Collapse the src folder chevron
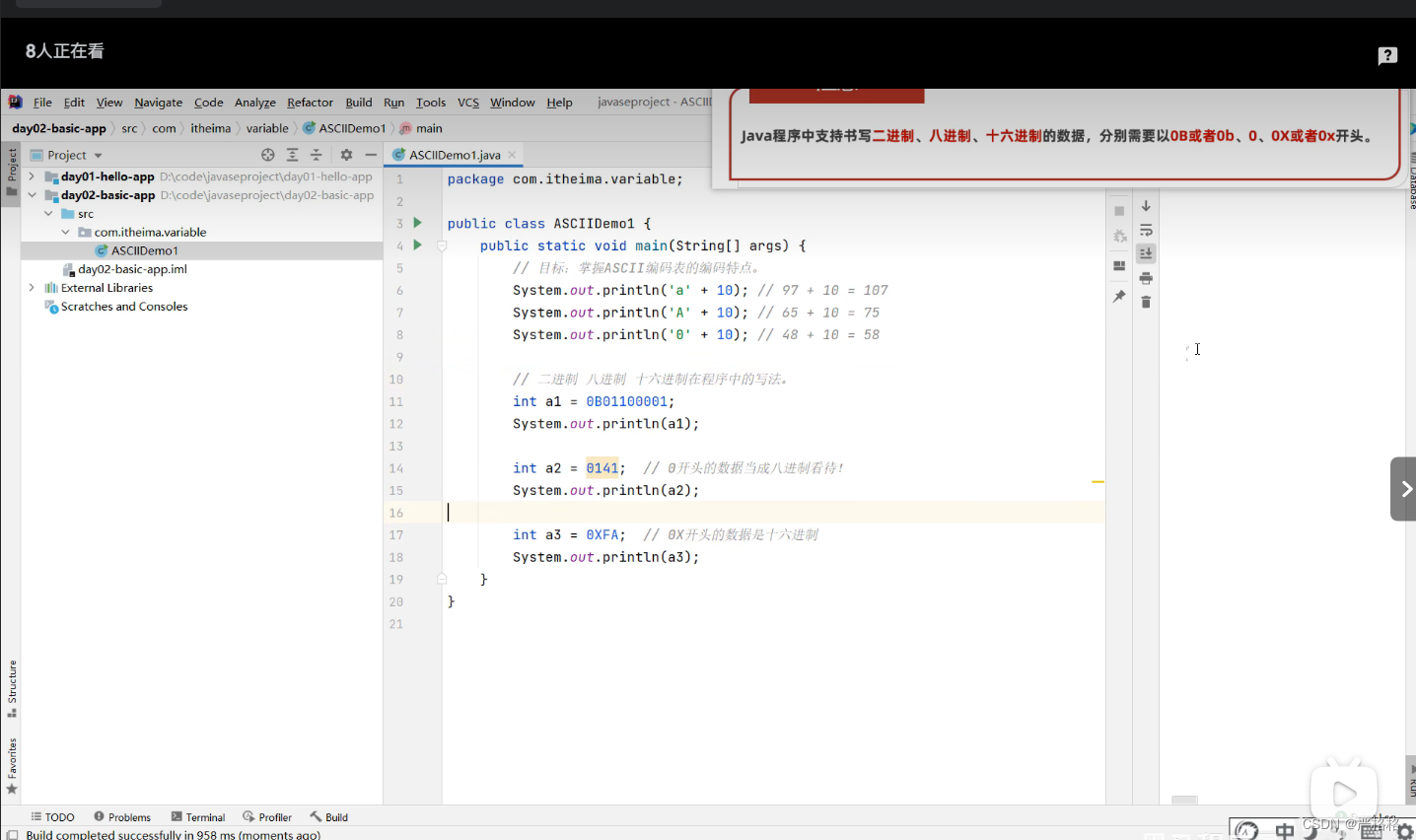 tap(48, 213)
